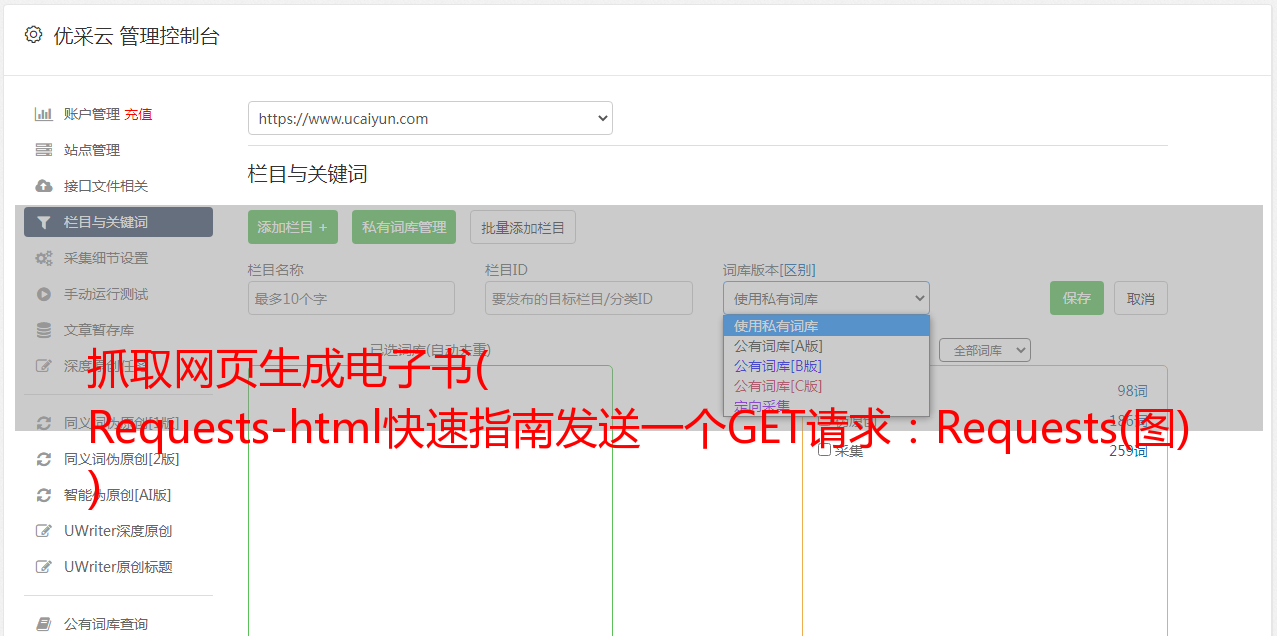Tick the 采集 checkbox
1277x636 pixels.
[825, 450]
